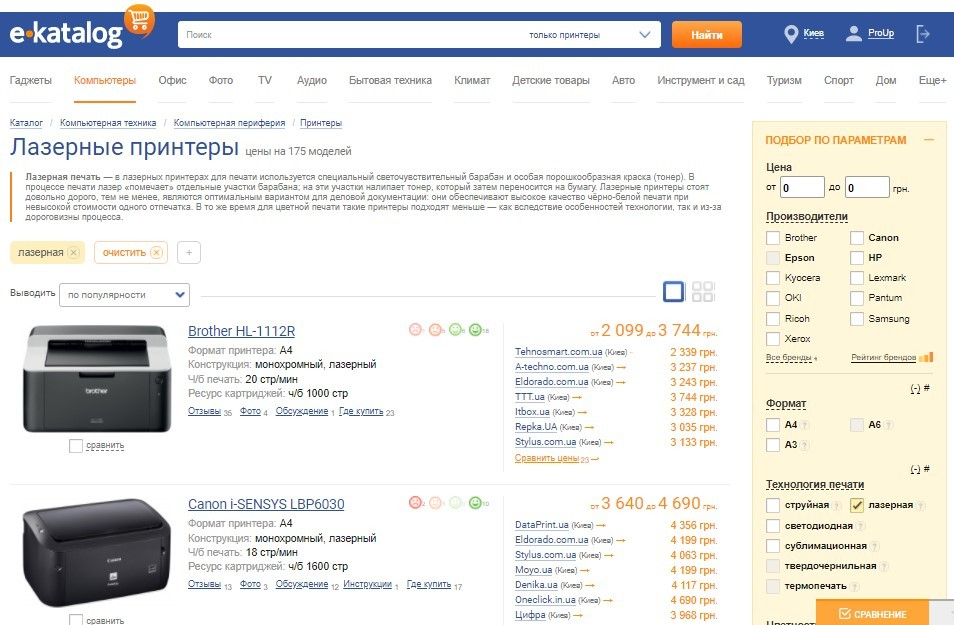Click the red sad face for Brother HL-1112R
The image size is (954, 625).
[x=416, y=329]
